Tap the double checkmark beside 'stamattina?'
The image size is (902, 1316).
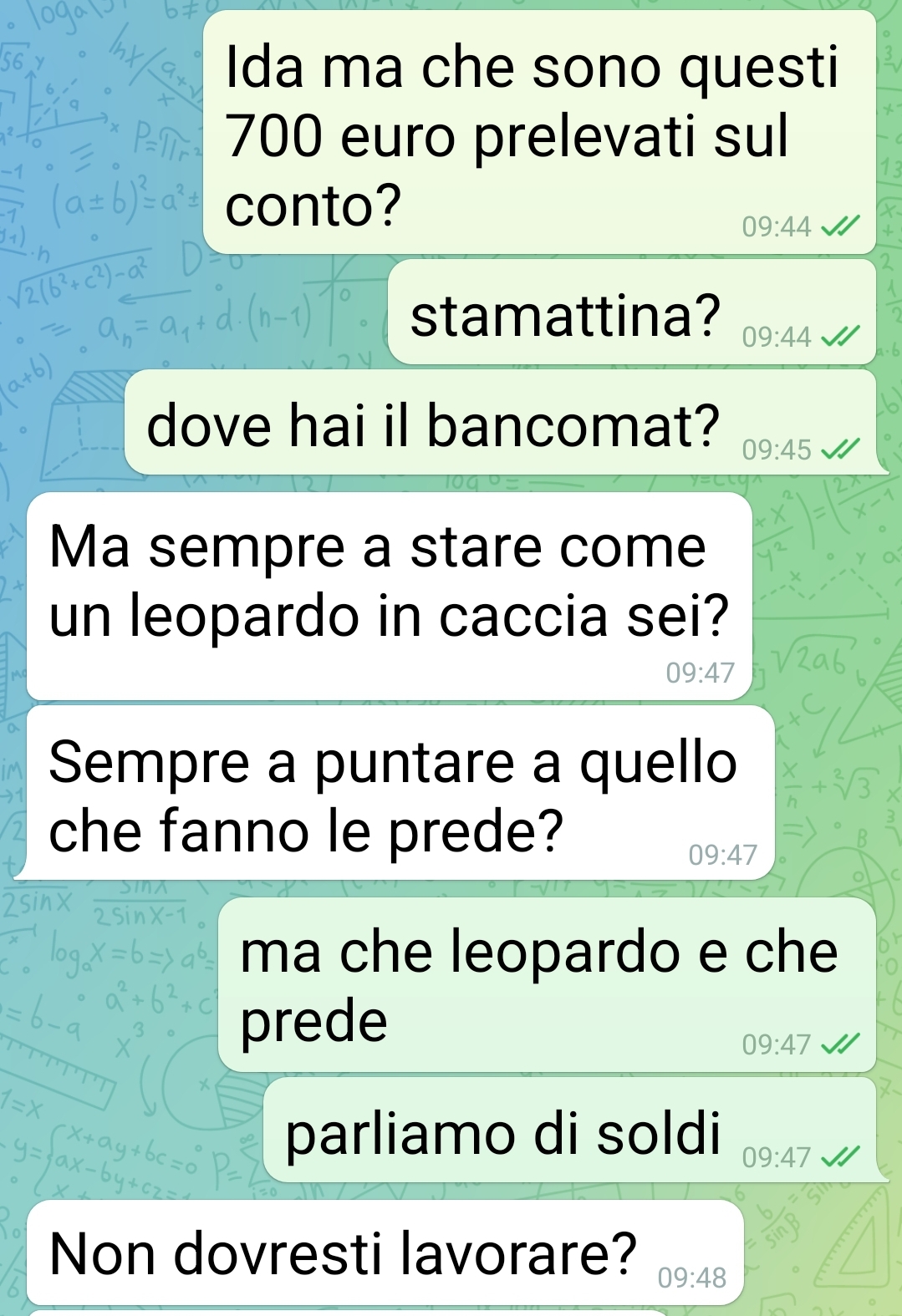[840, 337]
